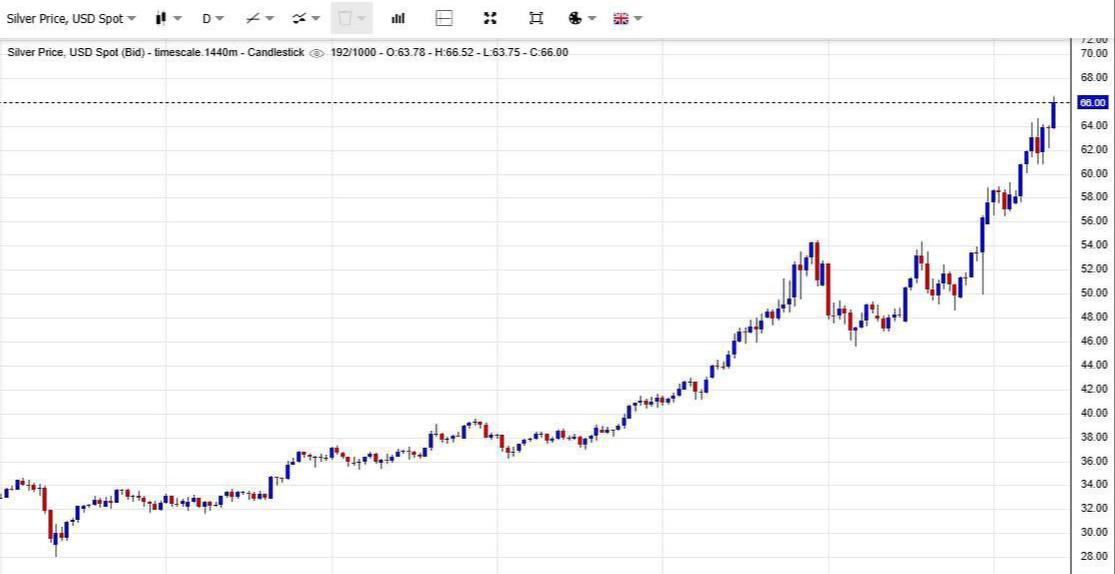Viewport: 1115px width, 574px height.
Task: Open the color theme palette icon
Action: pyautogui.click(x=575, y=18)
